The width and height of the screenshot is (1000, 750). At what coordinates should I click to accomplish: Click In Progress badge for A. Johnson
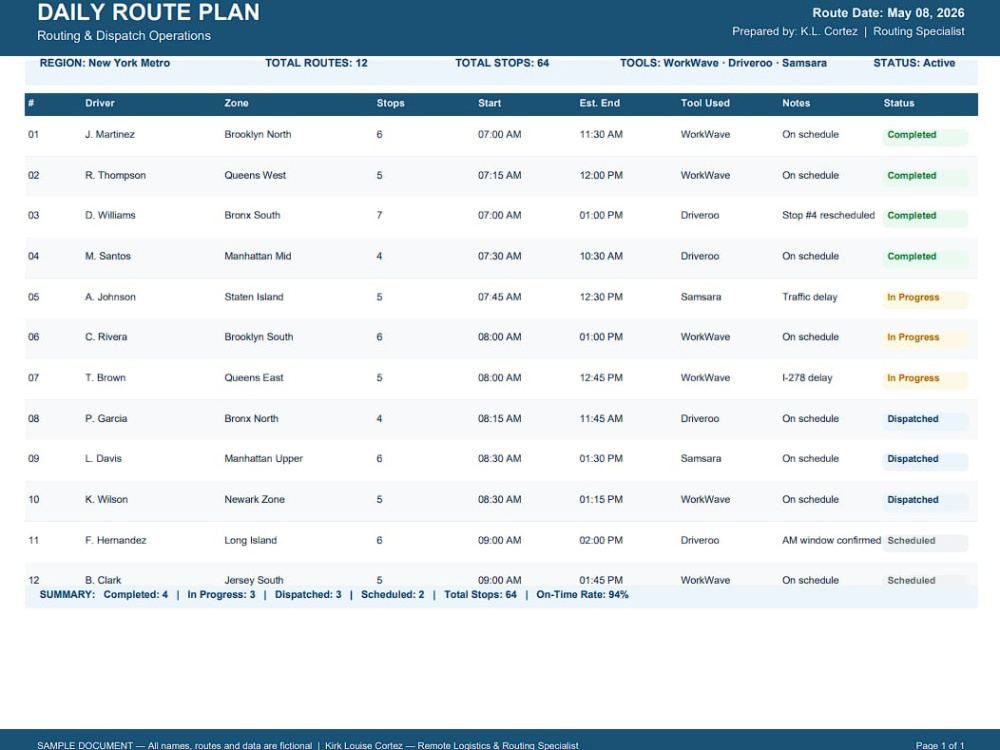tap(925, 298)
